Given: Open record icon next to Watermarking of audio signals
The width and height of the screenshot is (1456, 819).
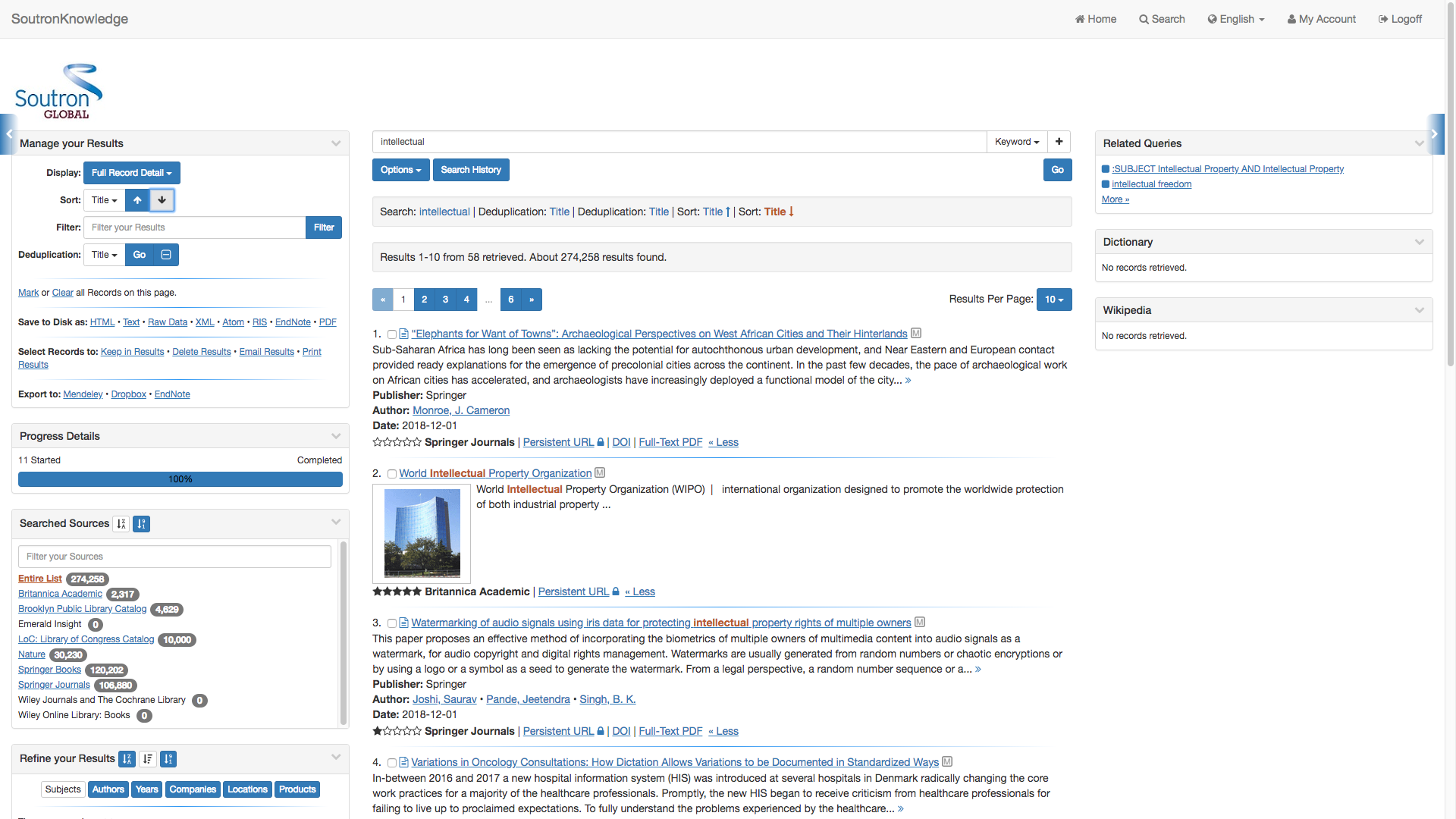Looking at the screenshot, I should point(920,623).
